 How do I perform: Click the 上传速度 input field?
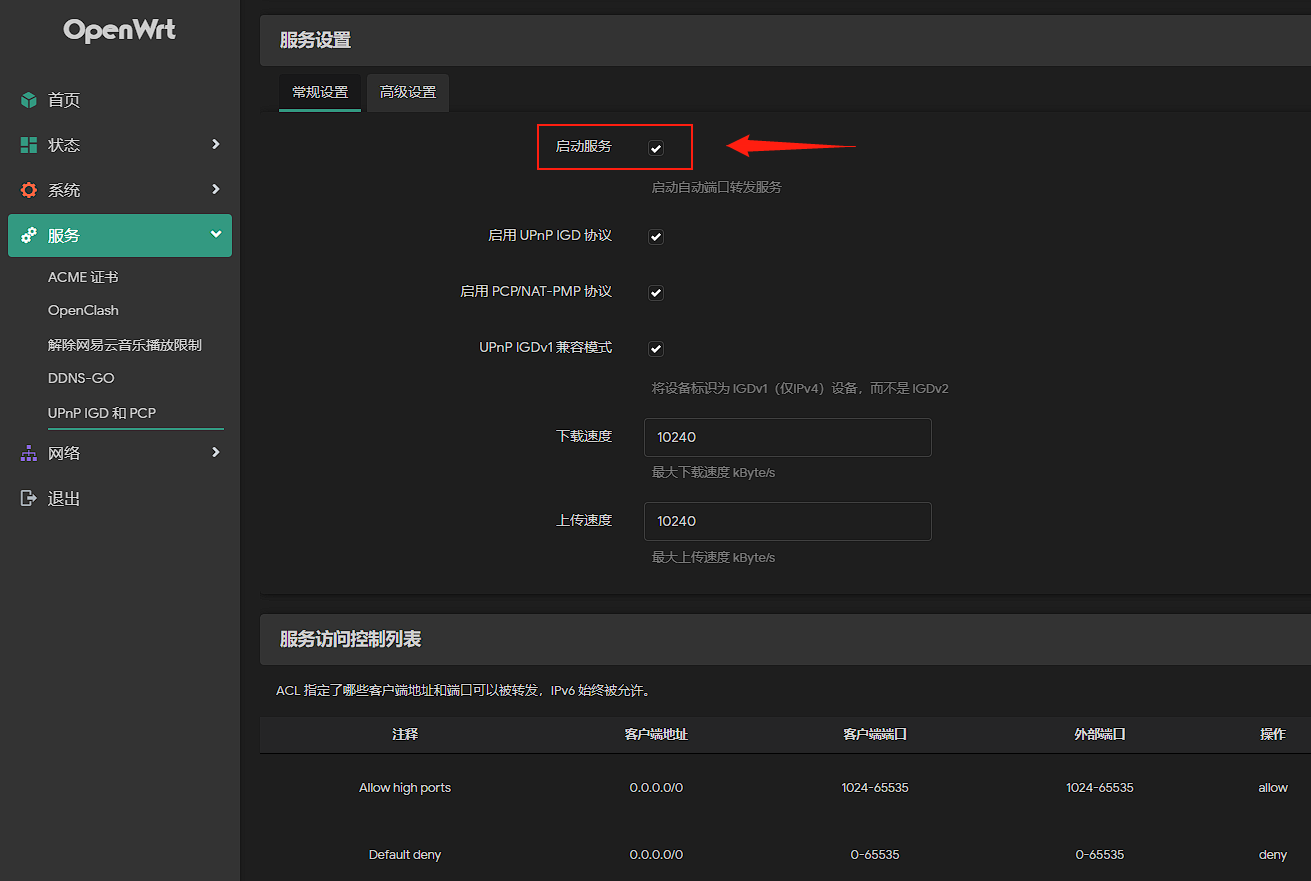pos(788,522)
